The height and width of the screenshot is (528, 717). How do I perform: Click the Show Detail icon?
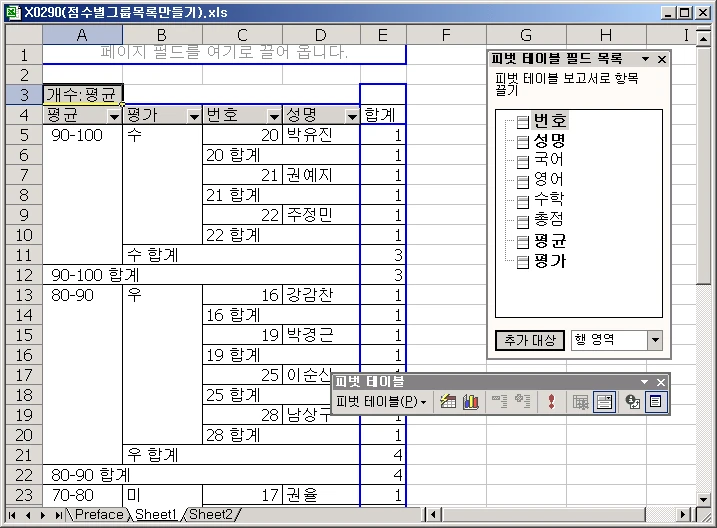point(523,402)
